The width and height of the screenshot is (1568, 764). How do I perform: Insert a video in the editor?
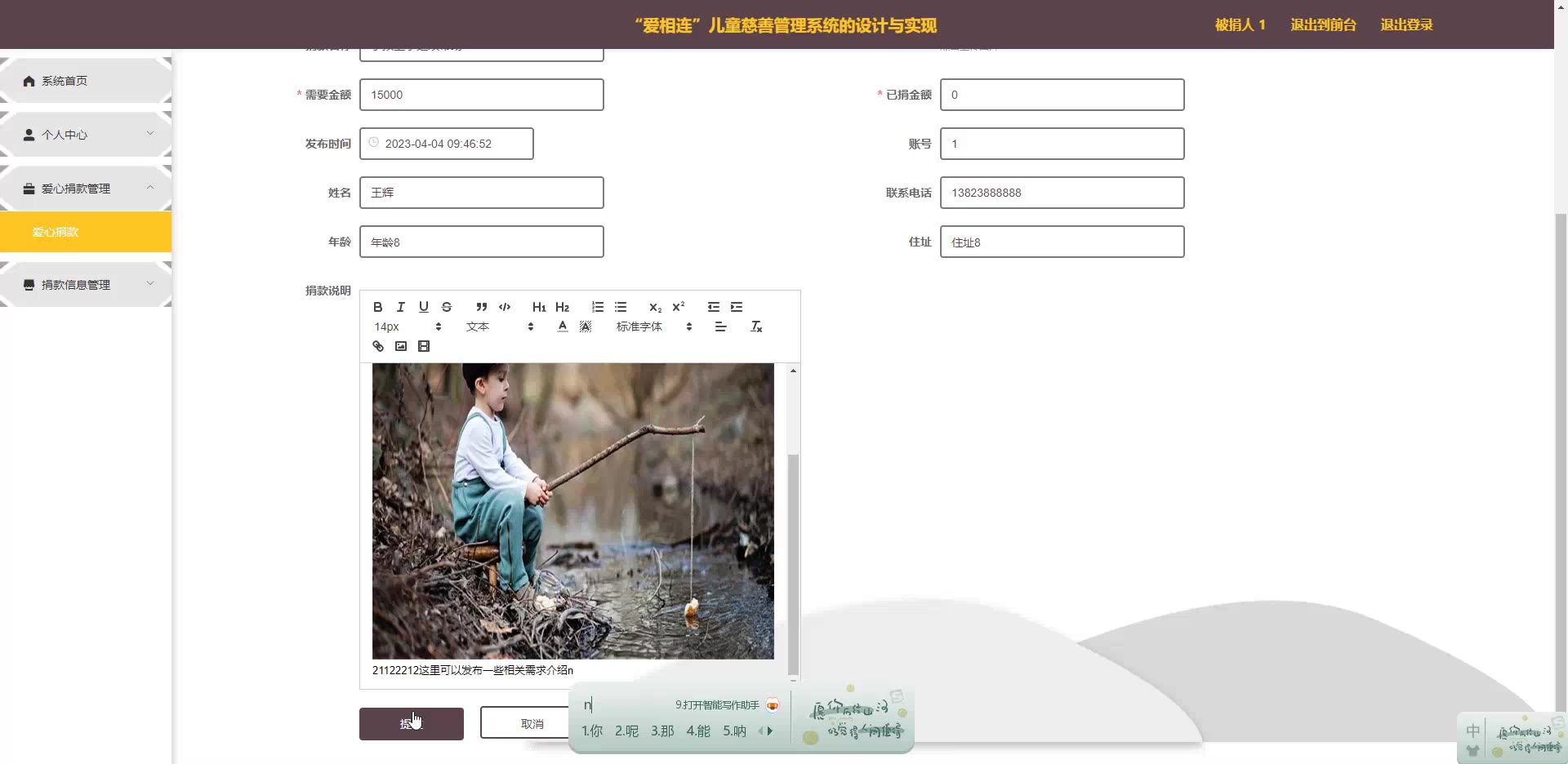tap(424, 346)
